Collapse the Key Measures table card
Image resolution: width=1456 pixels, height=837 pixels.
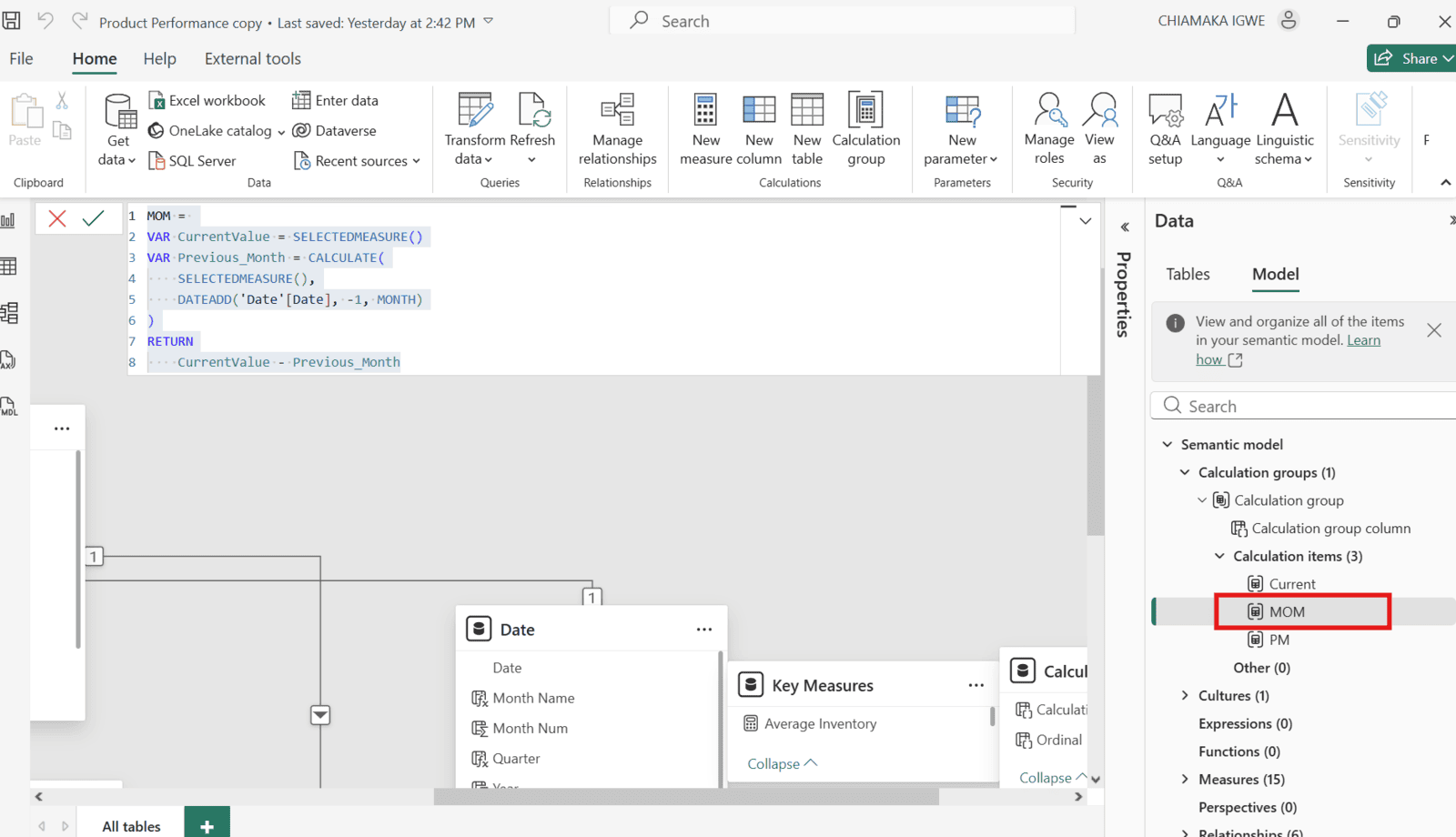point(782,763)
